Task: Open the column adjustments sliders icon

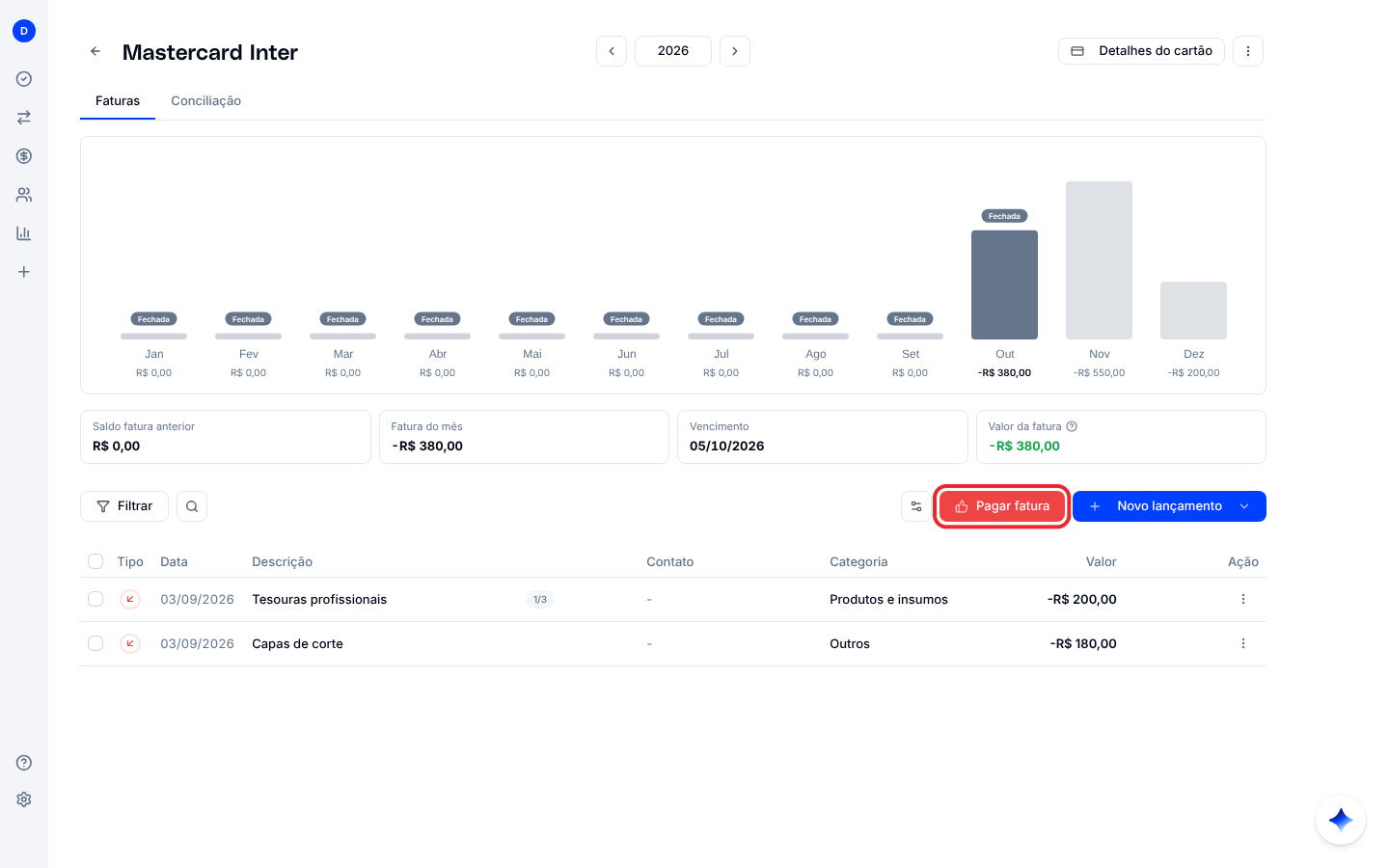Action: (916, 506)
